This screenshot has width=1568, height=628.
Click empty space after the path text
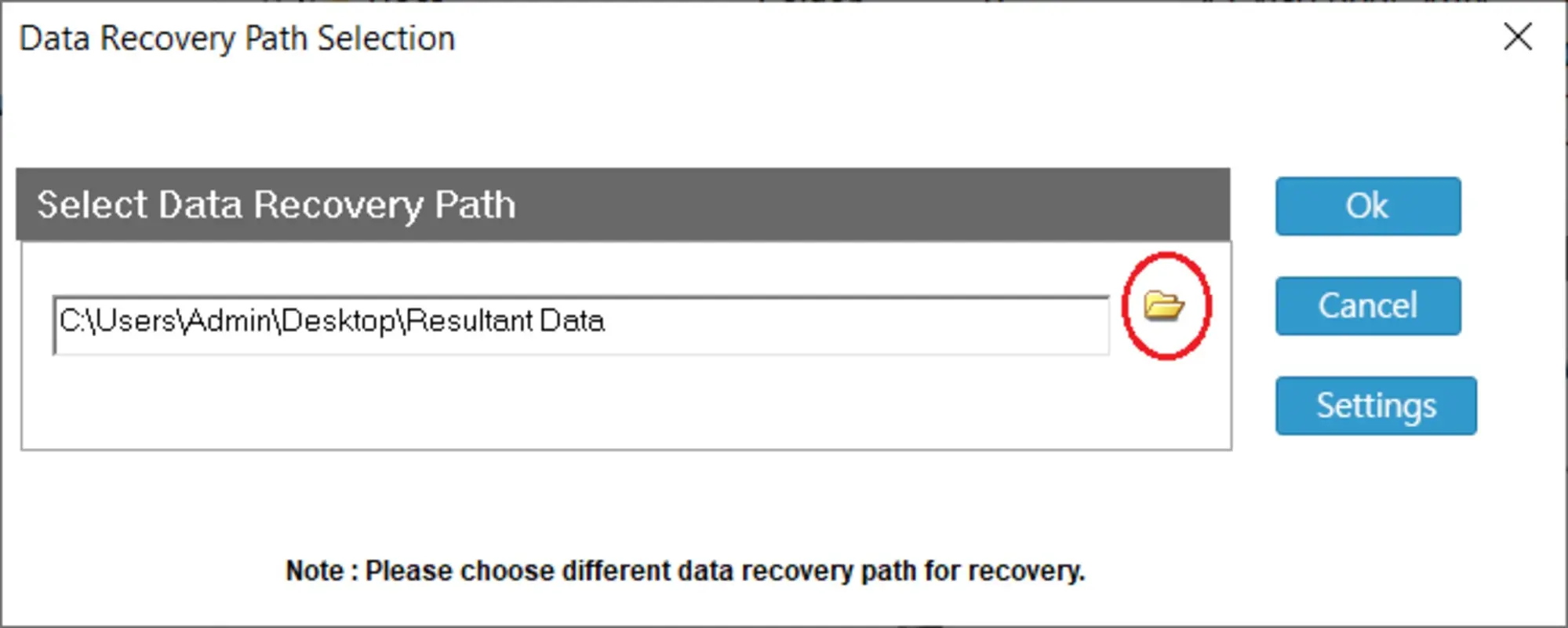tap(863, 324)
